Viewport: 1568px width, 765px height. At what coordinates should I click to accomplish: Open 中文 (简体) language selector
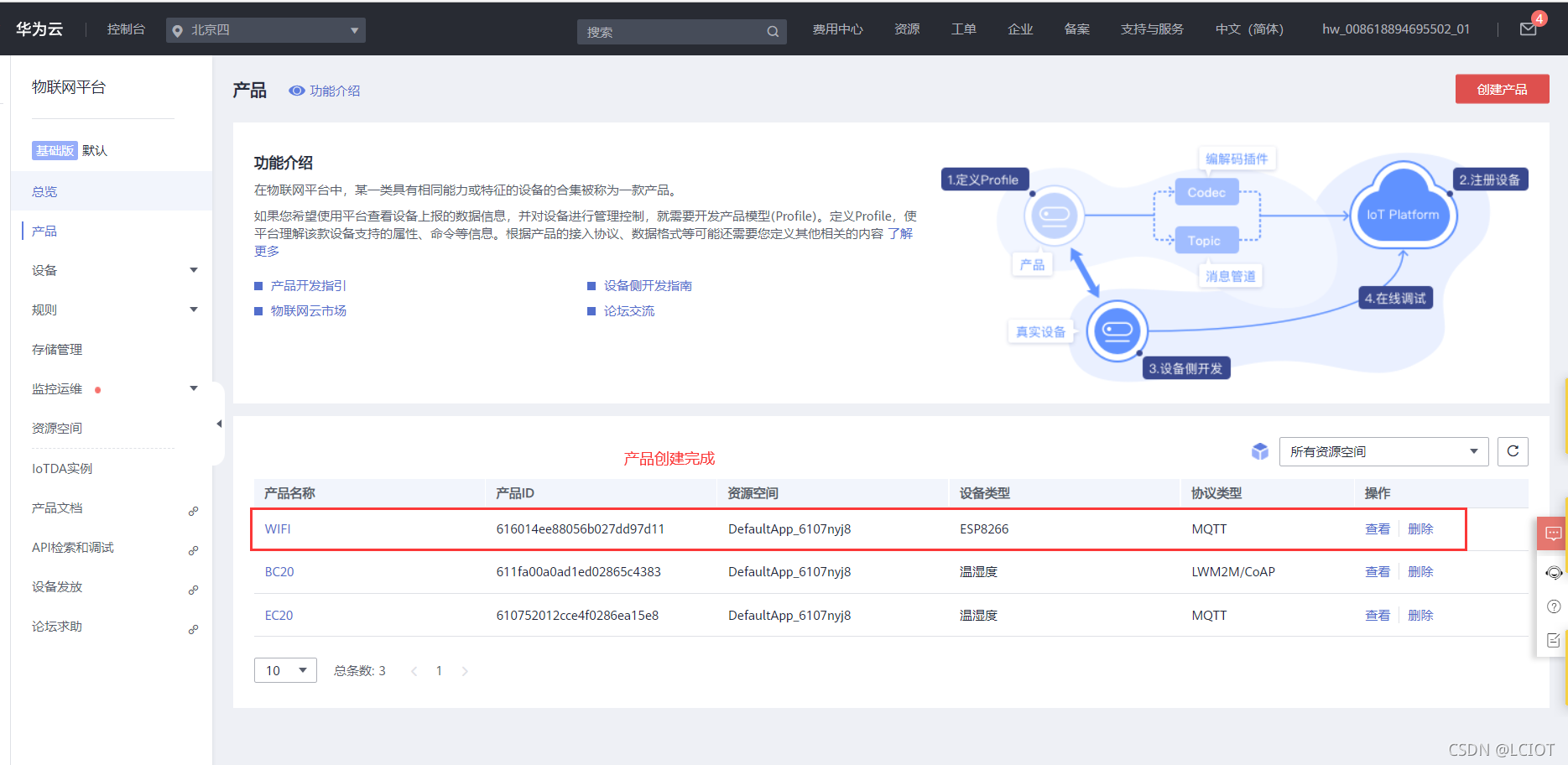click(x=1249, y=29)
